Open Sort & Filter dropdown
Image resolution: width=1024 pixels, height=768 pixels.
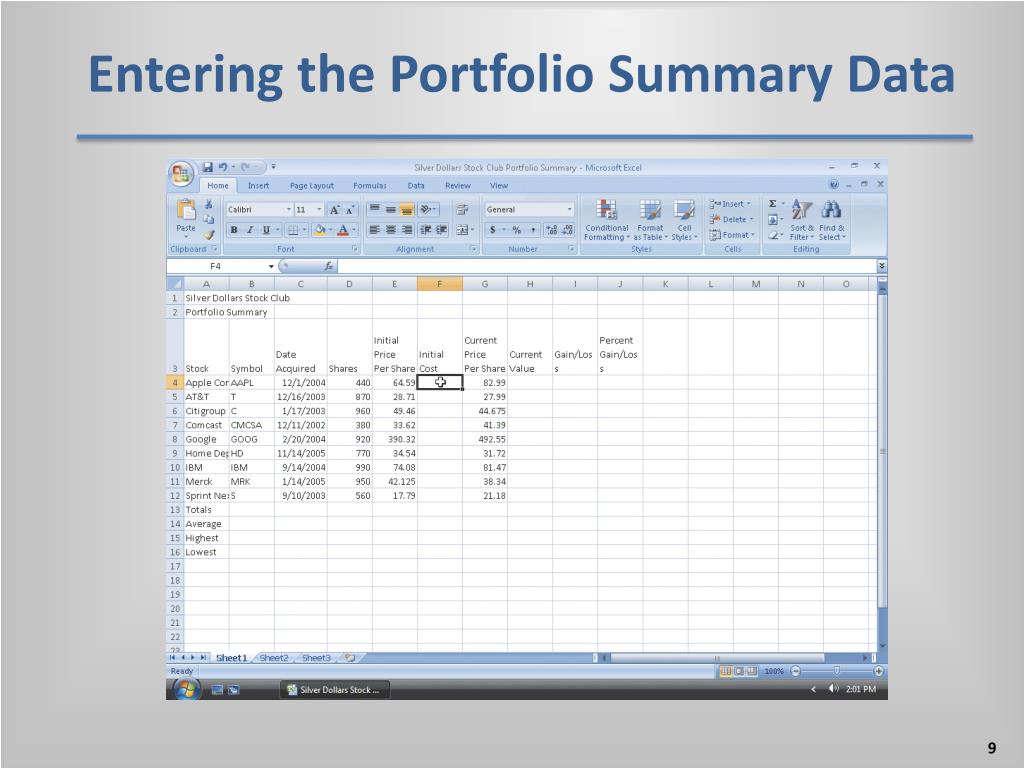pos(801,220)
